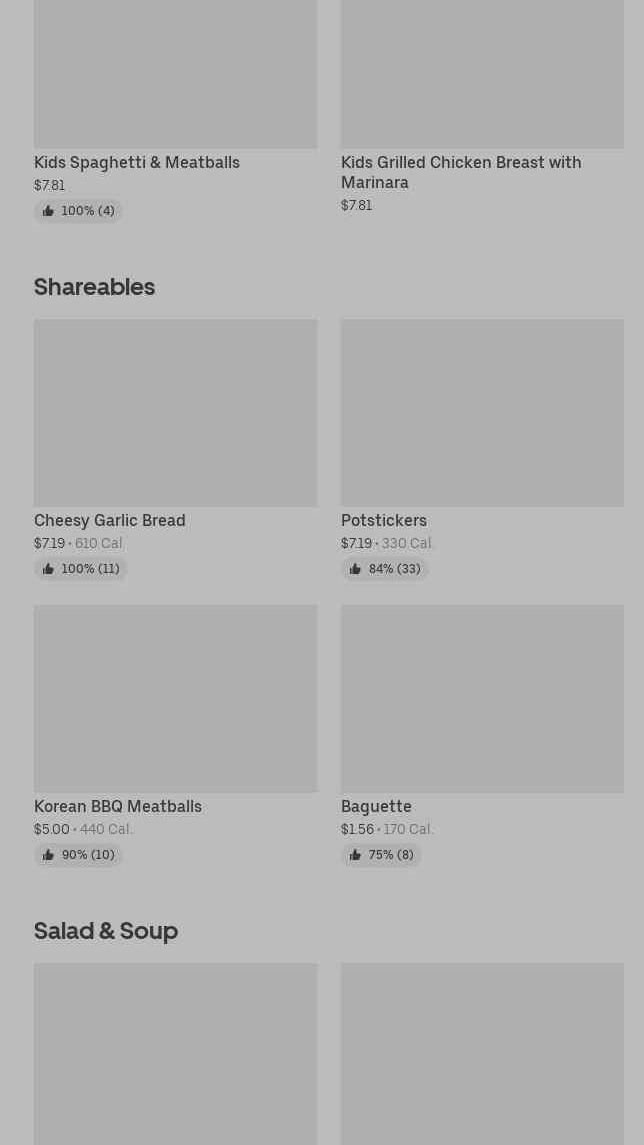Open the Baguette item photo

pyautogui.click(x=482, y=698)
